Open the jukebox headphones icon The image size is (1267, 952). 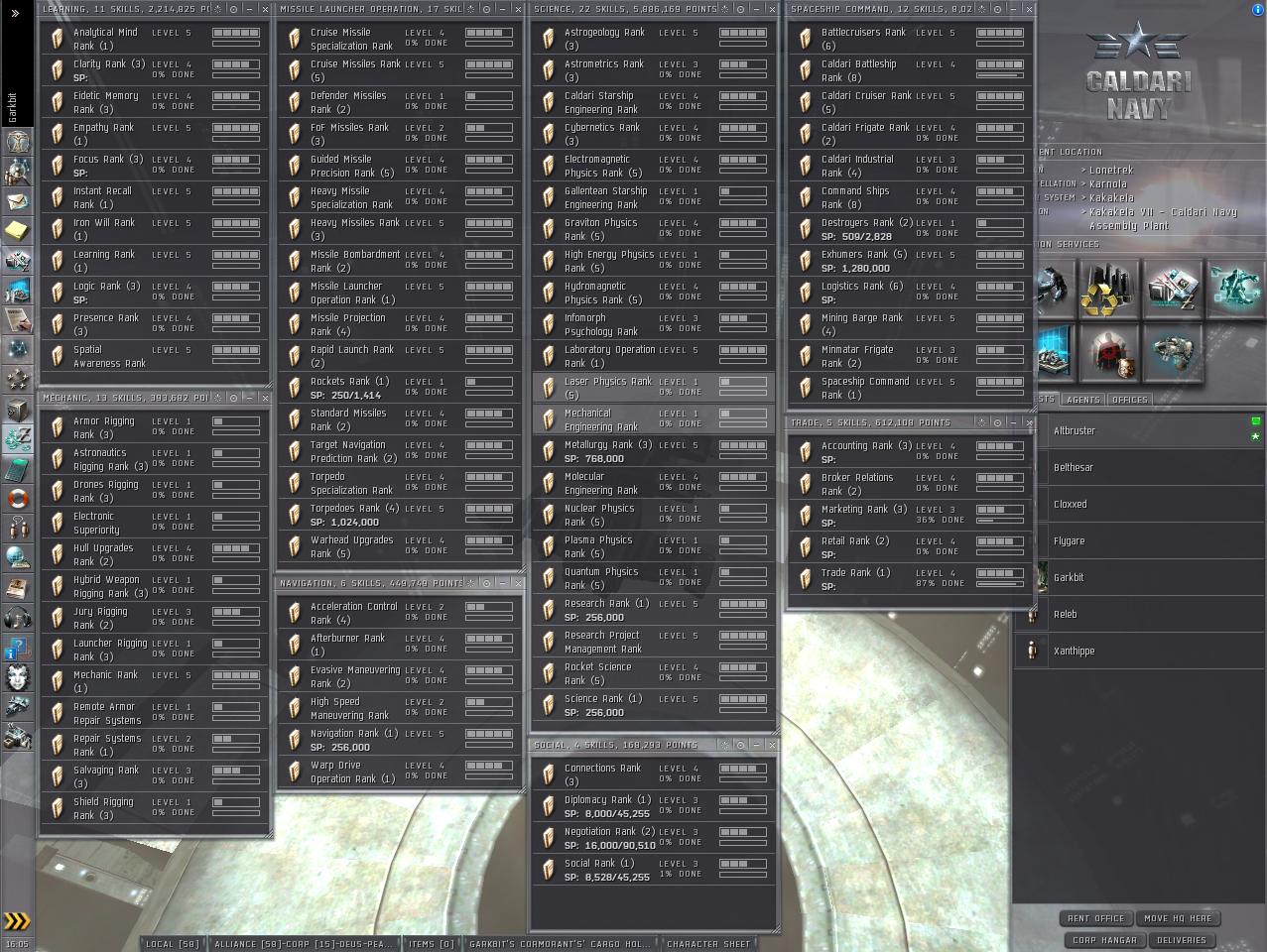(x=18, y=617)
